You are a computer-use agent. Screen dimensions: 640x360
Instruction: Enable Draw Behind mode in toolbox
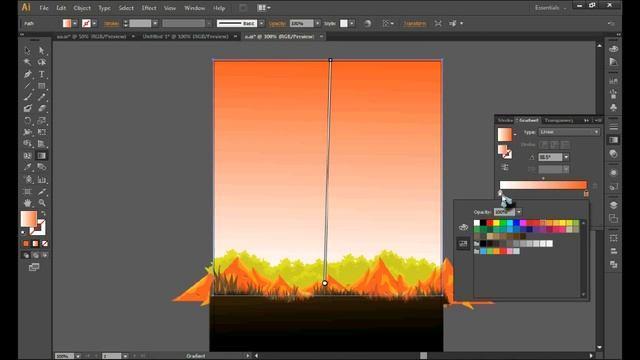[x=36, y=256]
